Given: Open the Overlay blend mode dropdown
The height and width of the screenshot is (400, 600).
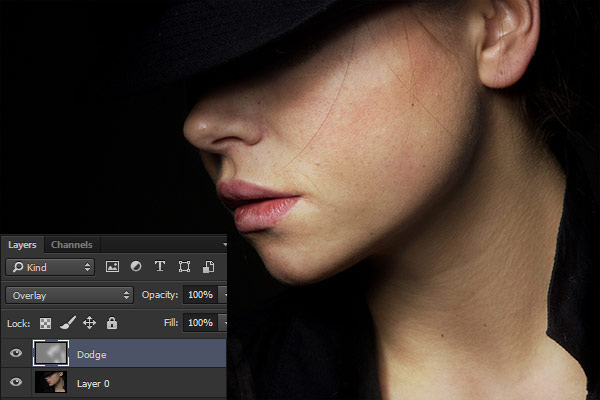Looking at the screenshot, I should pyautogui.click(x=69, y=295).
